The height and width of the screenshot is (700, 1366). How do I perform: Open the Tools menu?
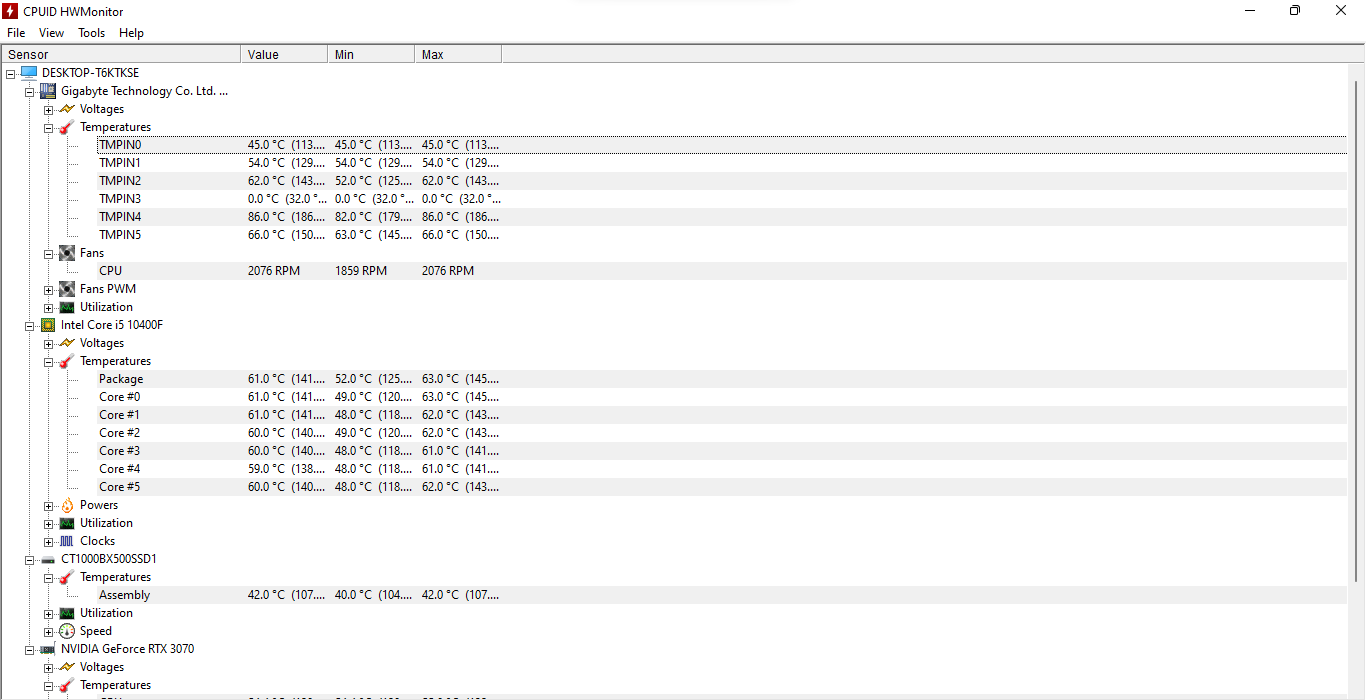[x=91, y=33]
